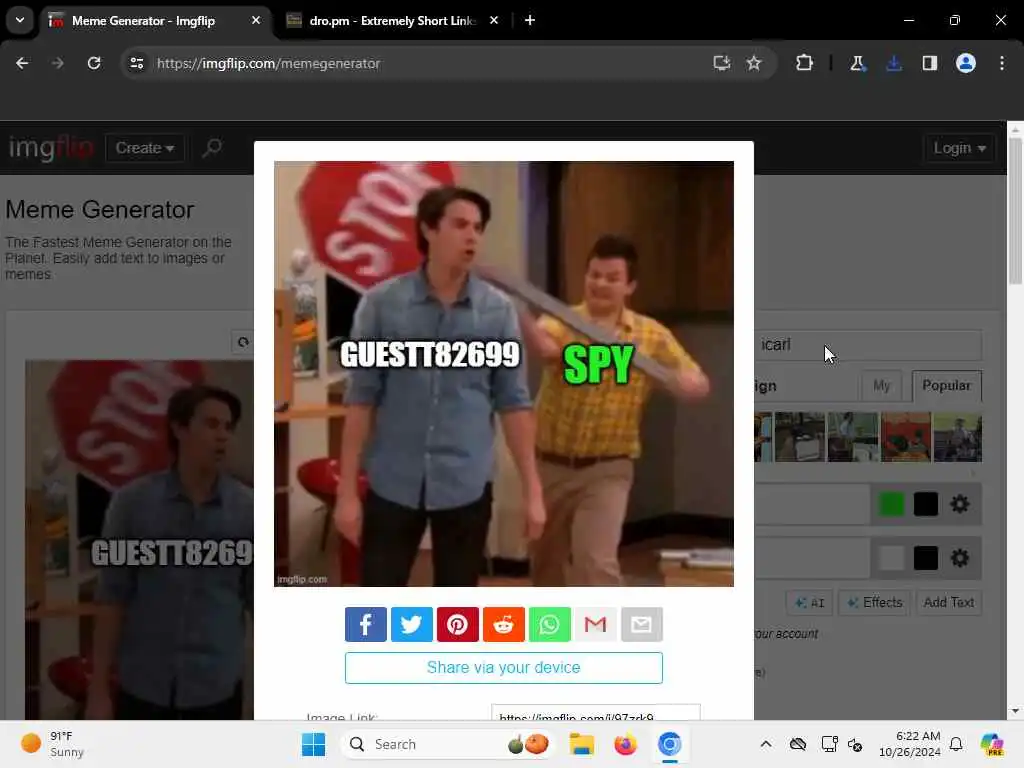
Task: Open notifications bell icon
Action: point(956,744)
